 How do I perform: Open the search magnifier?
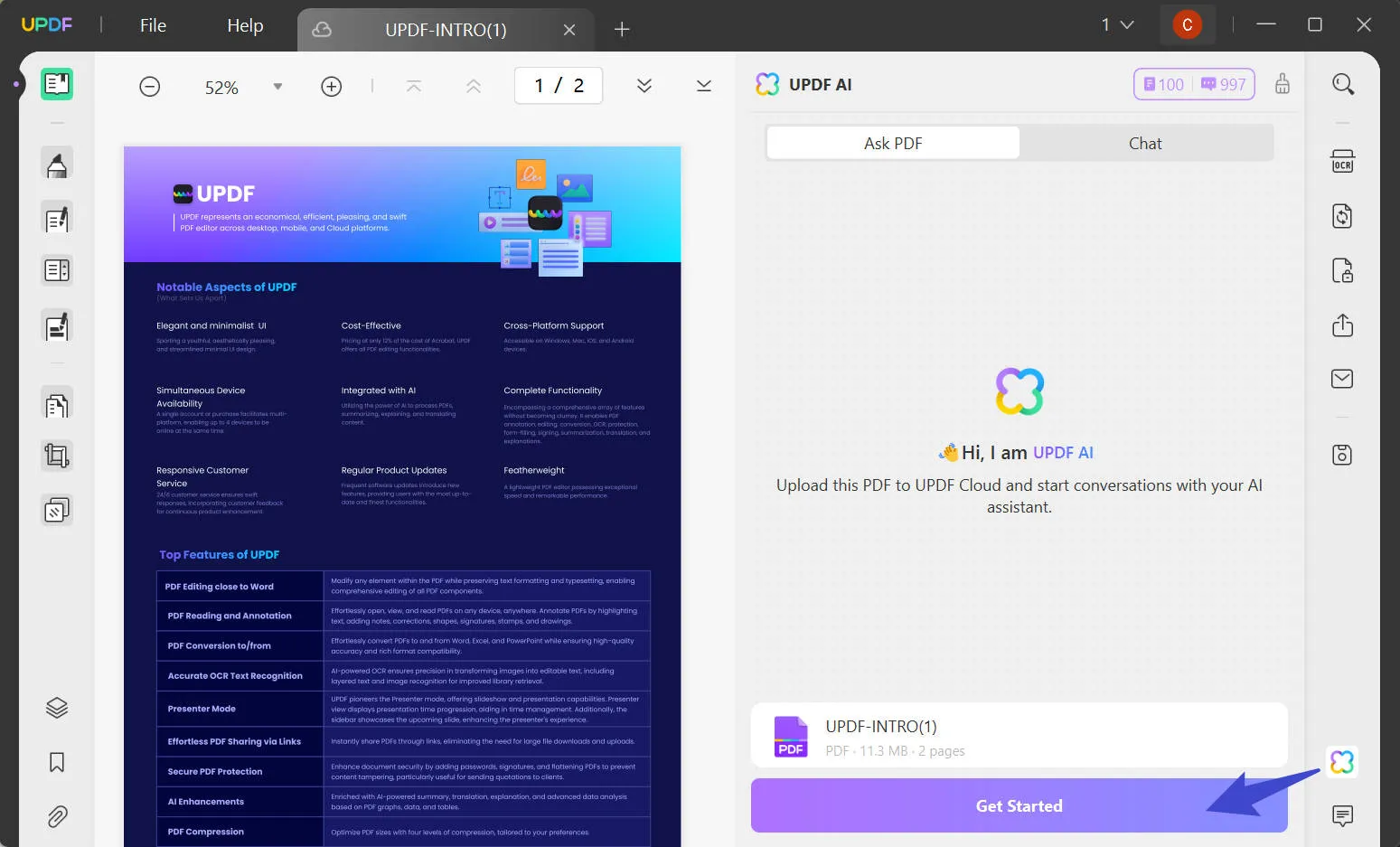click(1343, 84)
